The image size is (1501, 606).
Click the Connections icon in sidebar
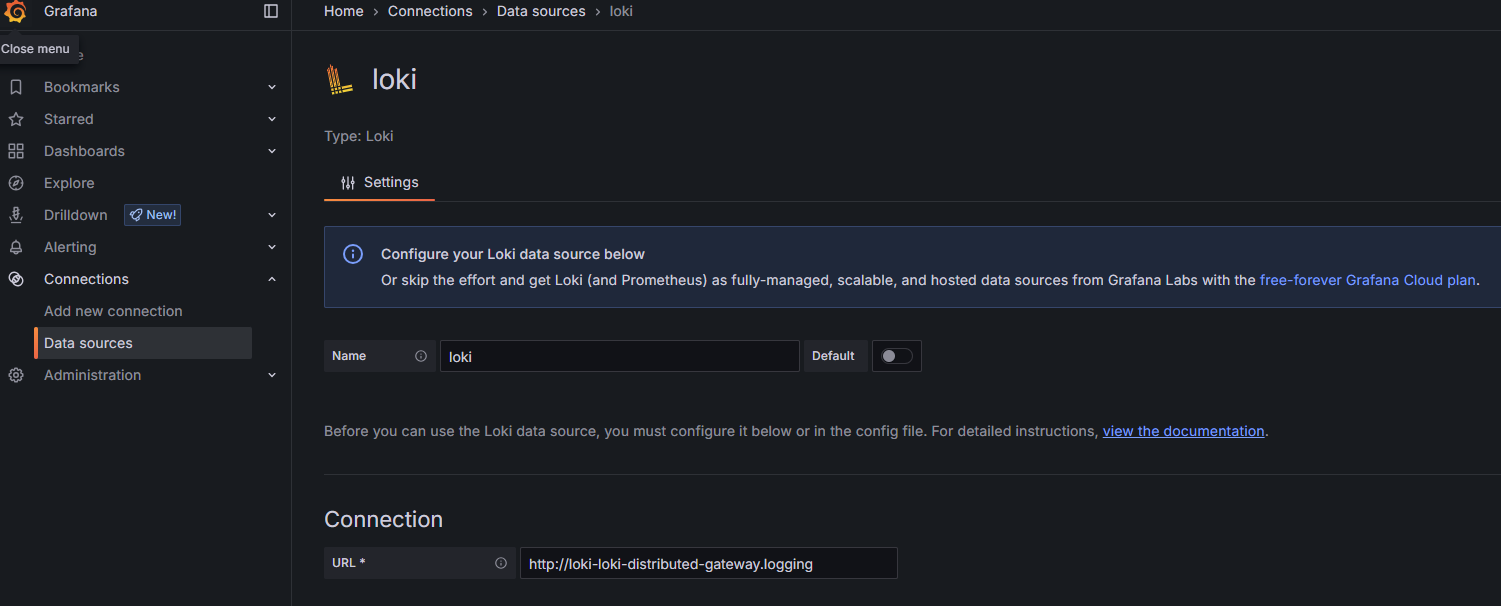coord(16,279)
